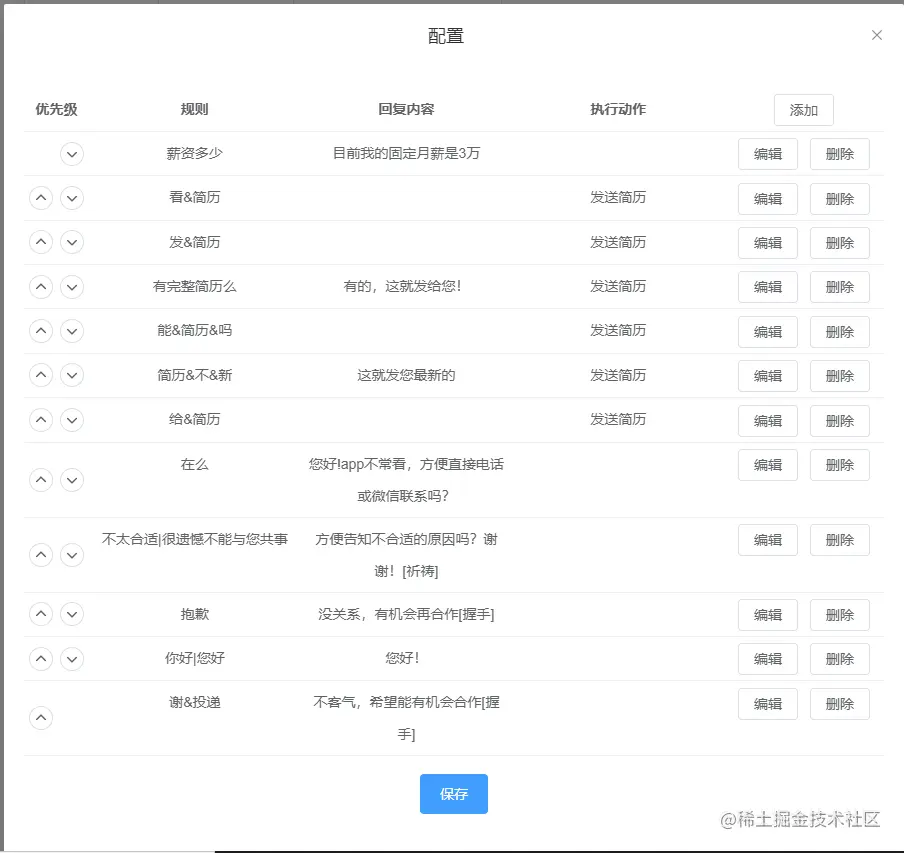The height and width of the screenshot is (853, 904).
Task: Edit the 你好|您好 rule
Action: 768,659
